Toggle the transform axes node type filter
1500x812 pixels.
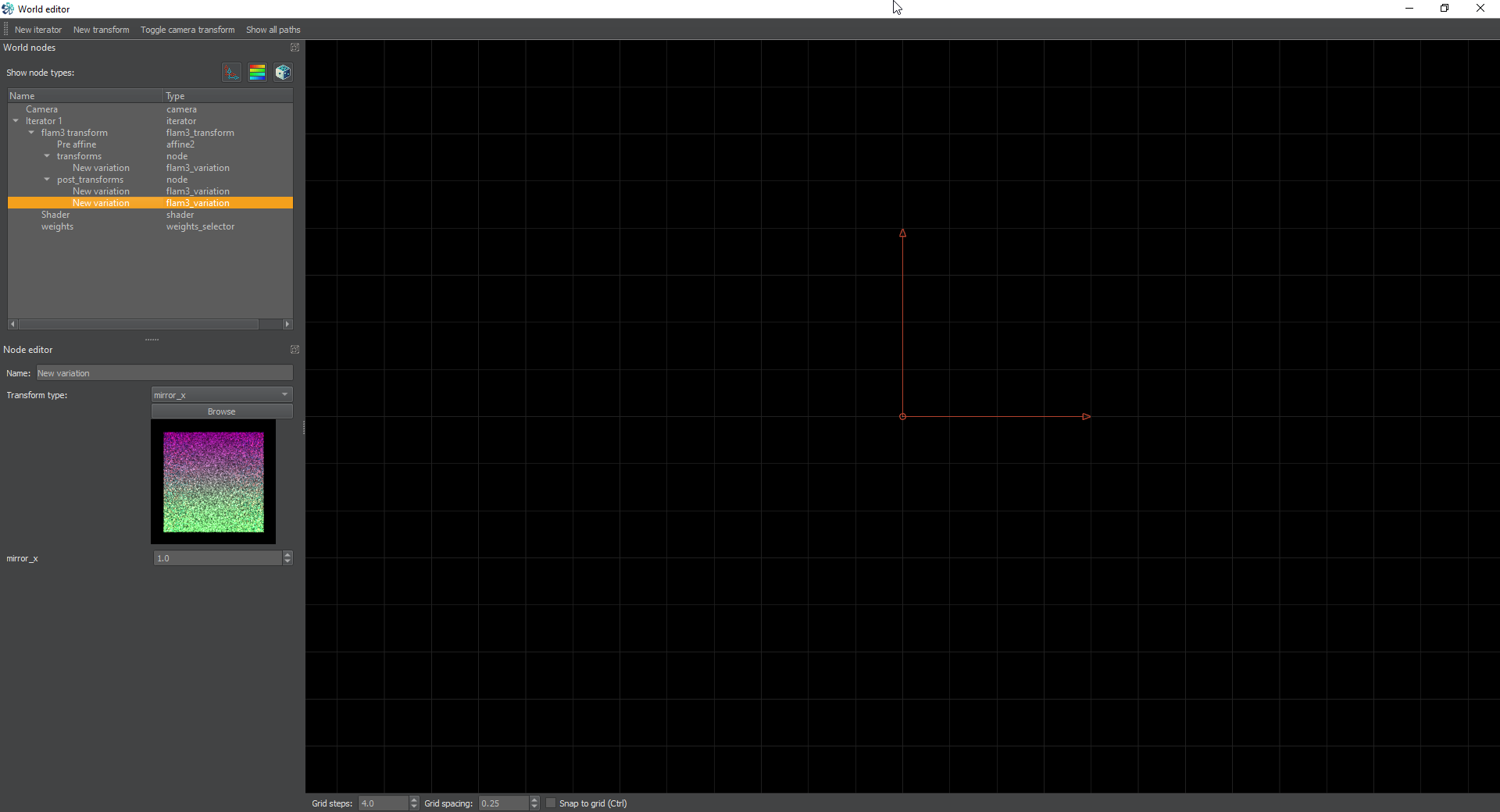(x=231, y=73)
